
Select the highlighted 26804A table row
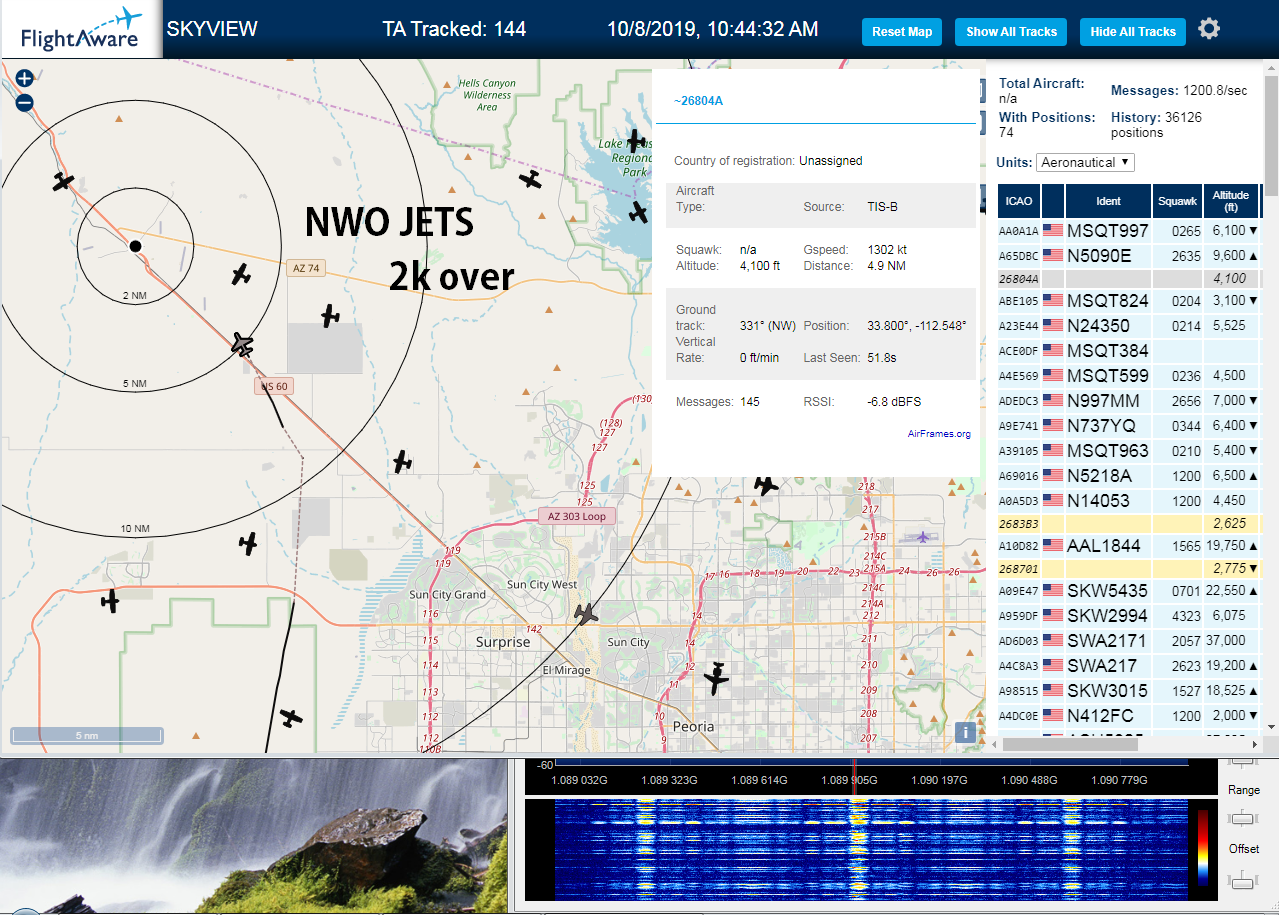click(1130, 279)
